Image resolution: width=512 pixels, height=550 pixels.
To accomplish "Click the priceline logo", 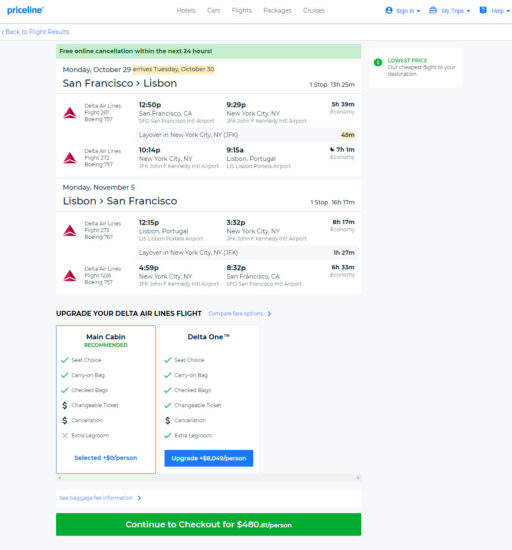I will 25,10.
